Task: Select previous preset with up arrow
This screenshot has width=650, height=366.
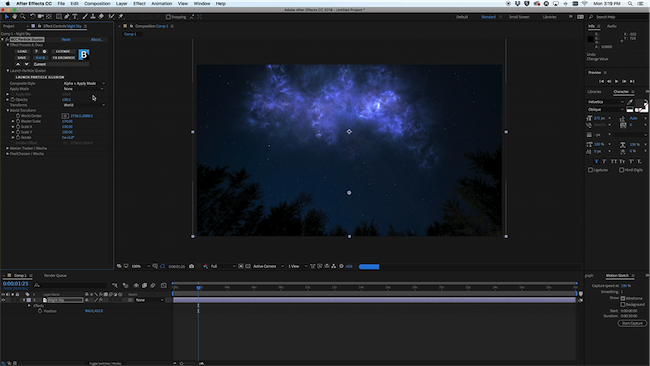Action: tap(18, 64)
